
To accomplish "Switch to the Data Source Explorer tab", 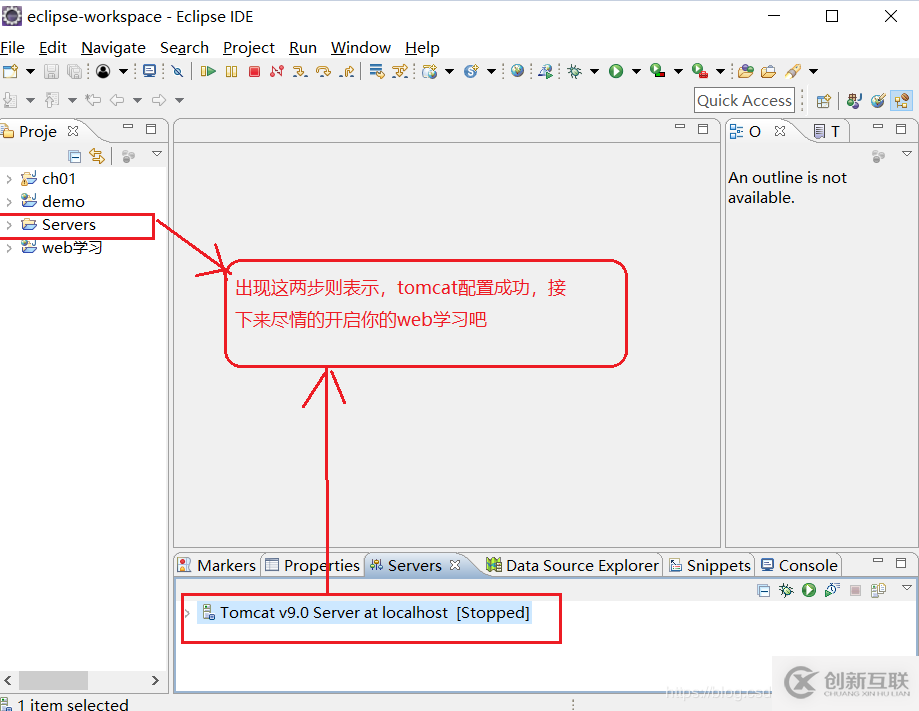I will pos(571,565).
